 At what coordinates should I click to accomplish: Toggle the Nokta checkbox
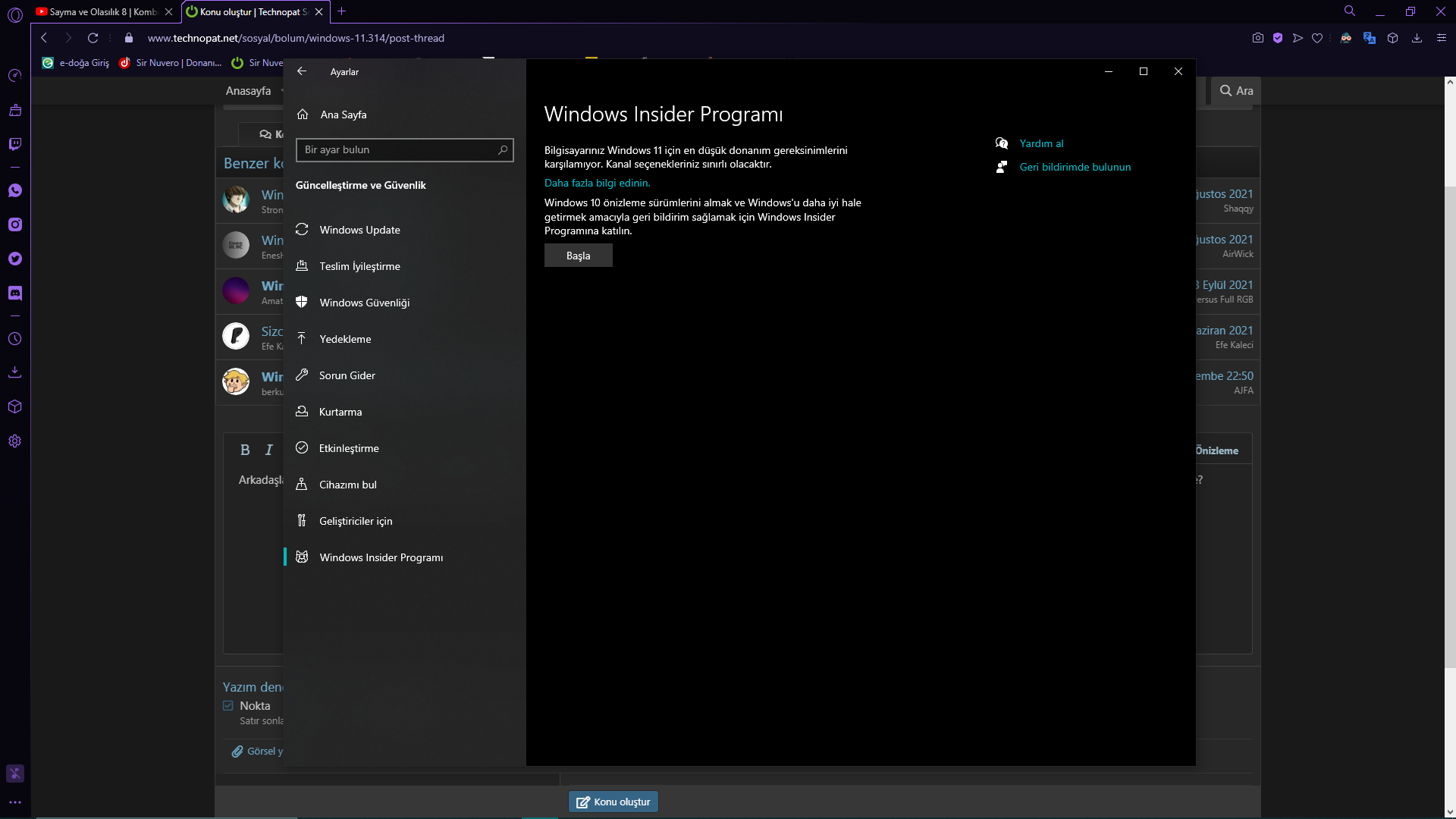[228, 706]
